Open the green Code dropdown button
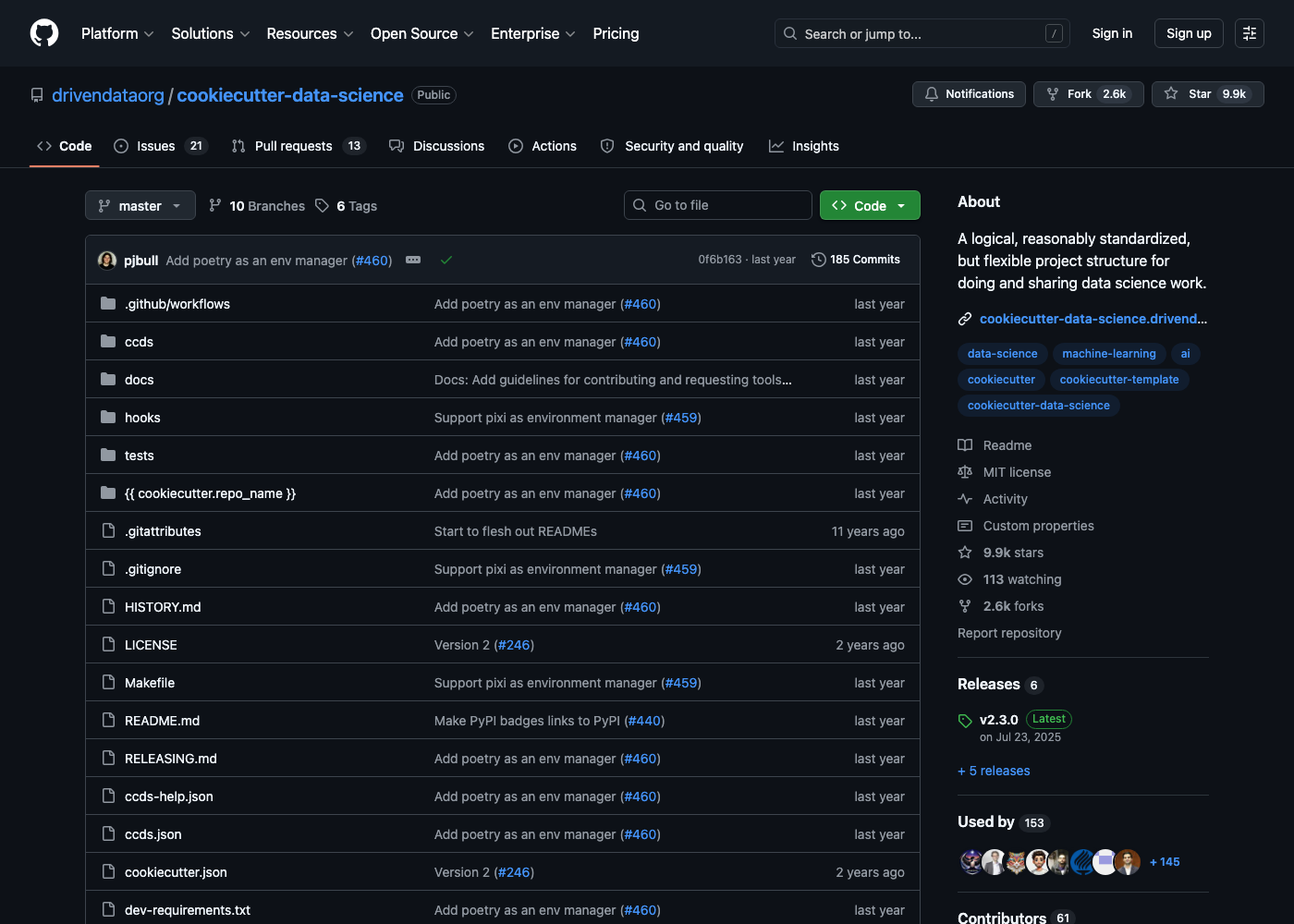Image resolution: width=1294 pixels, height=924 pixels. coord(870,205)
